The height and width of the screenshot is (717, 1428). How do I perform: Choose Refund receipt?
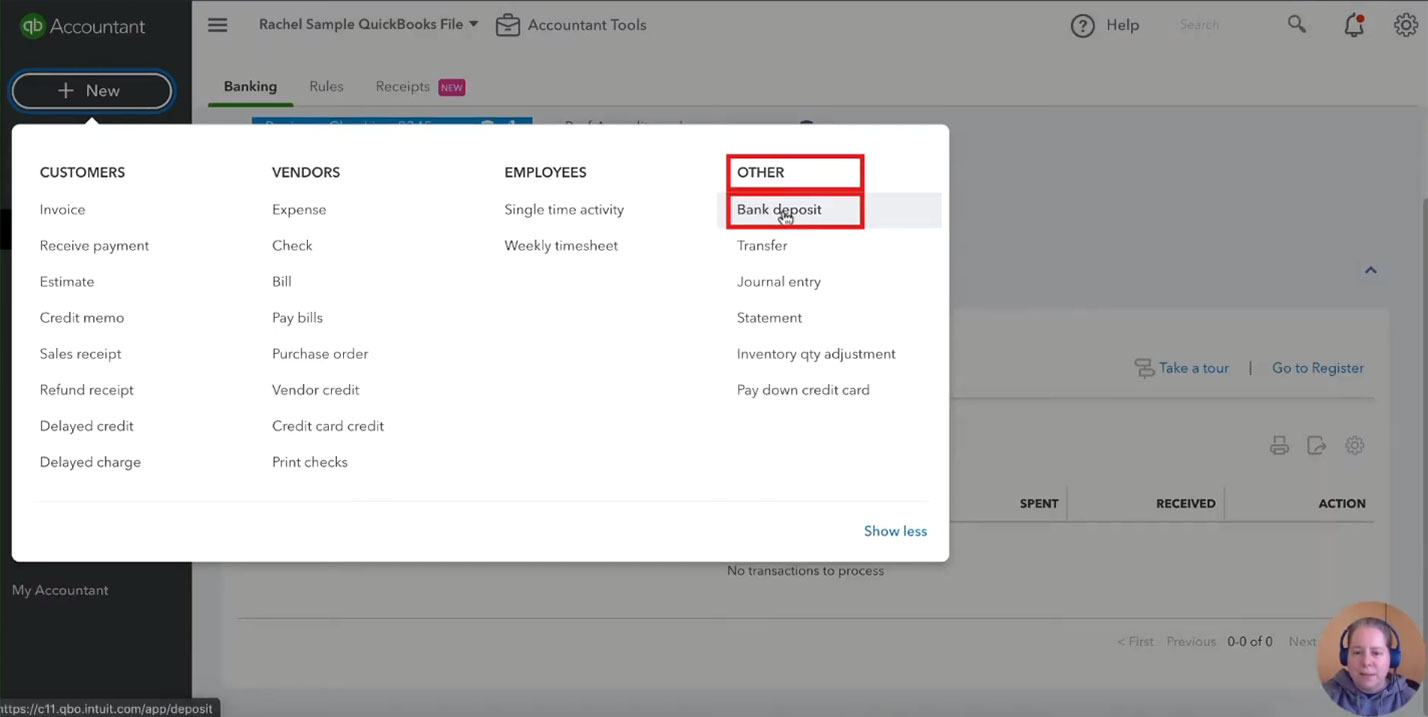click(86, 390)
